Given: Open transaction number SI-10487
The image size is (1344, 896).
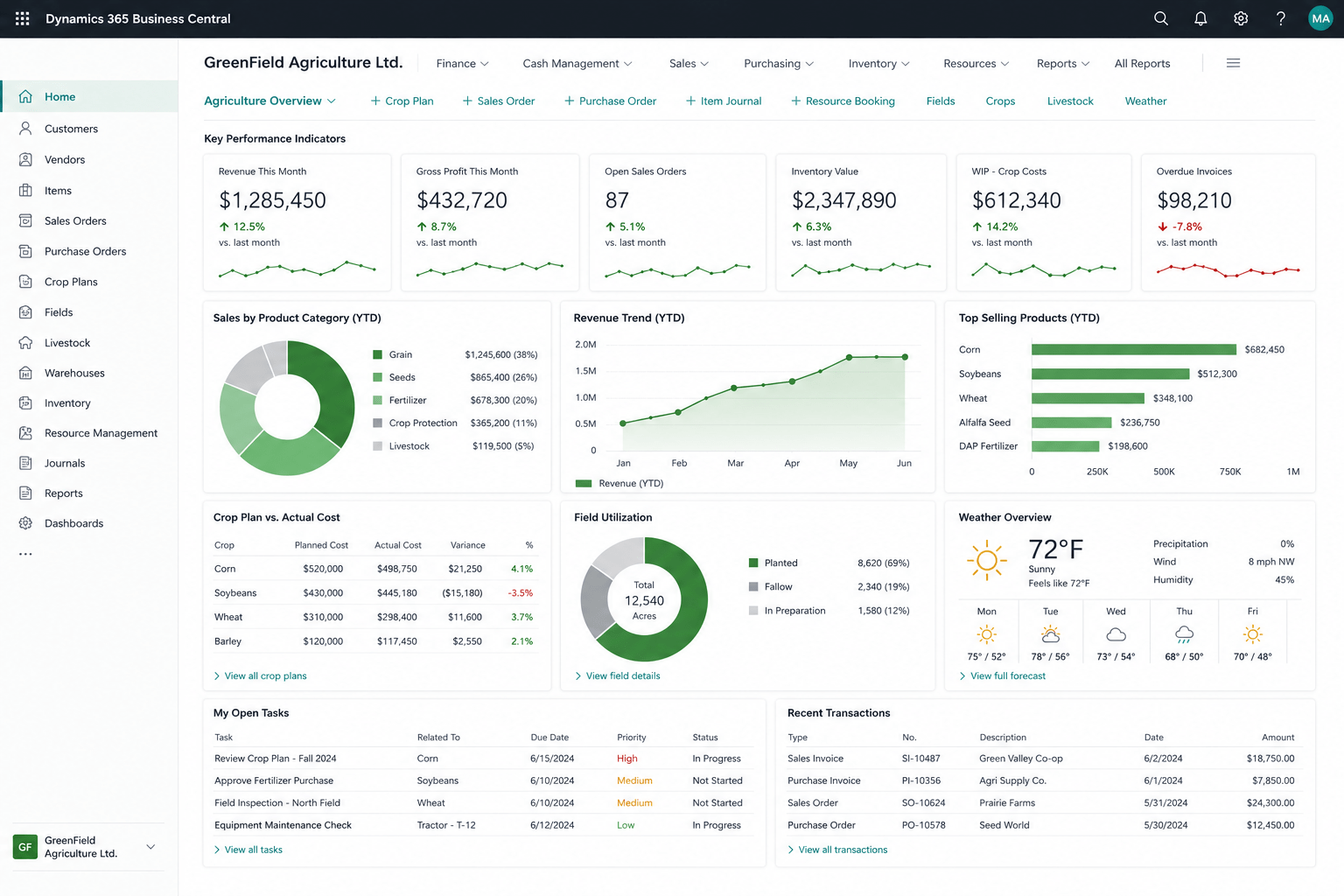Looking at the screenshot, I should pos(921,759).
